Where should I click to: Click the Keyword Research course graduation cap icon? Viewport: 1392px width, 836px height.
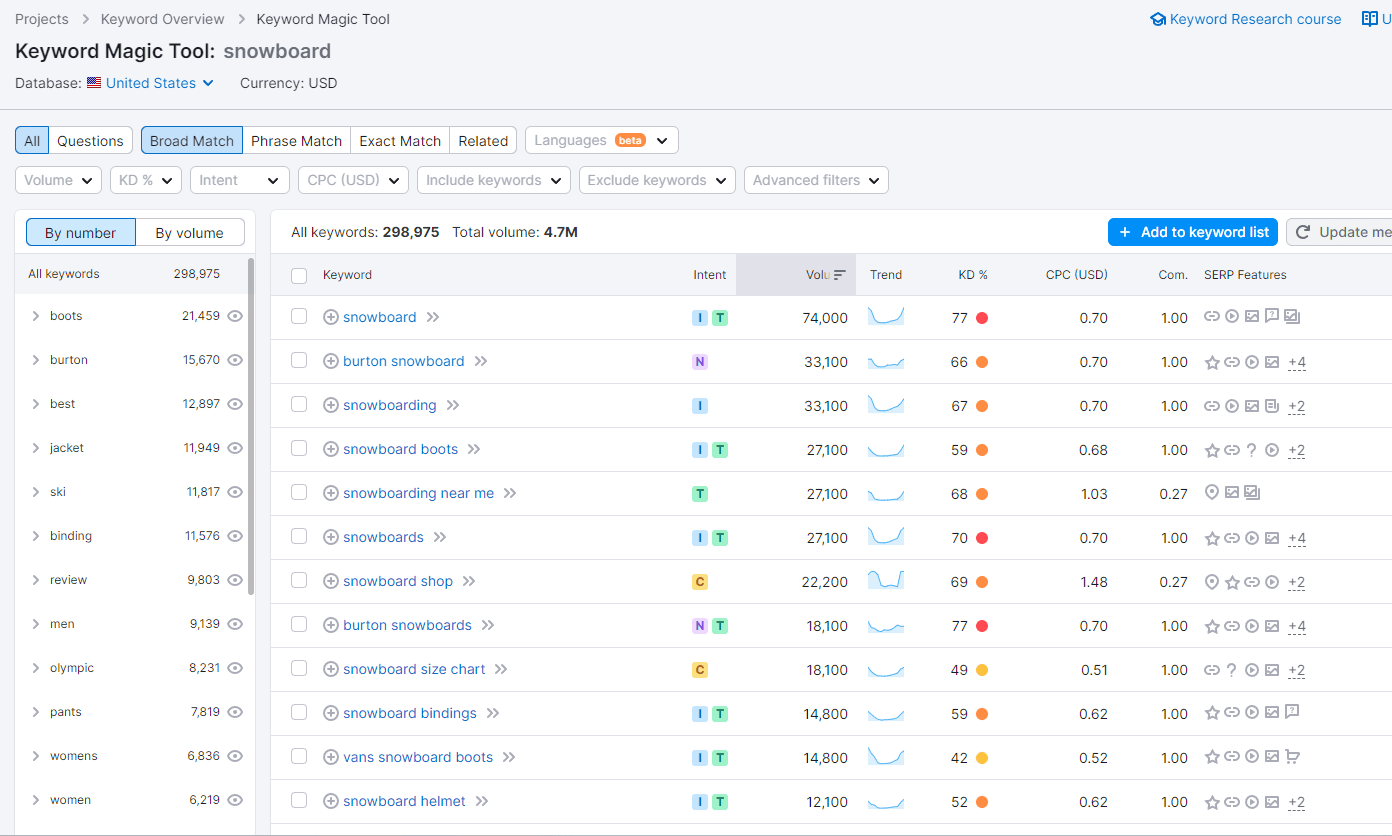tap(1157, 18)
